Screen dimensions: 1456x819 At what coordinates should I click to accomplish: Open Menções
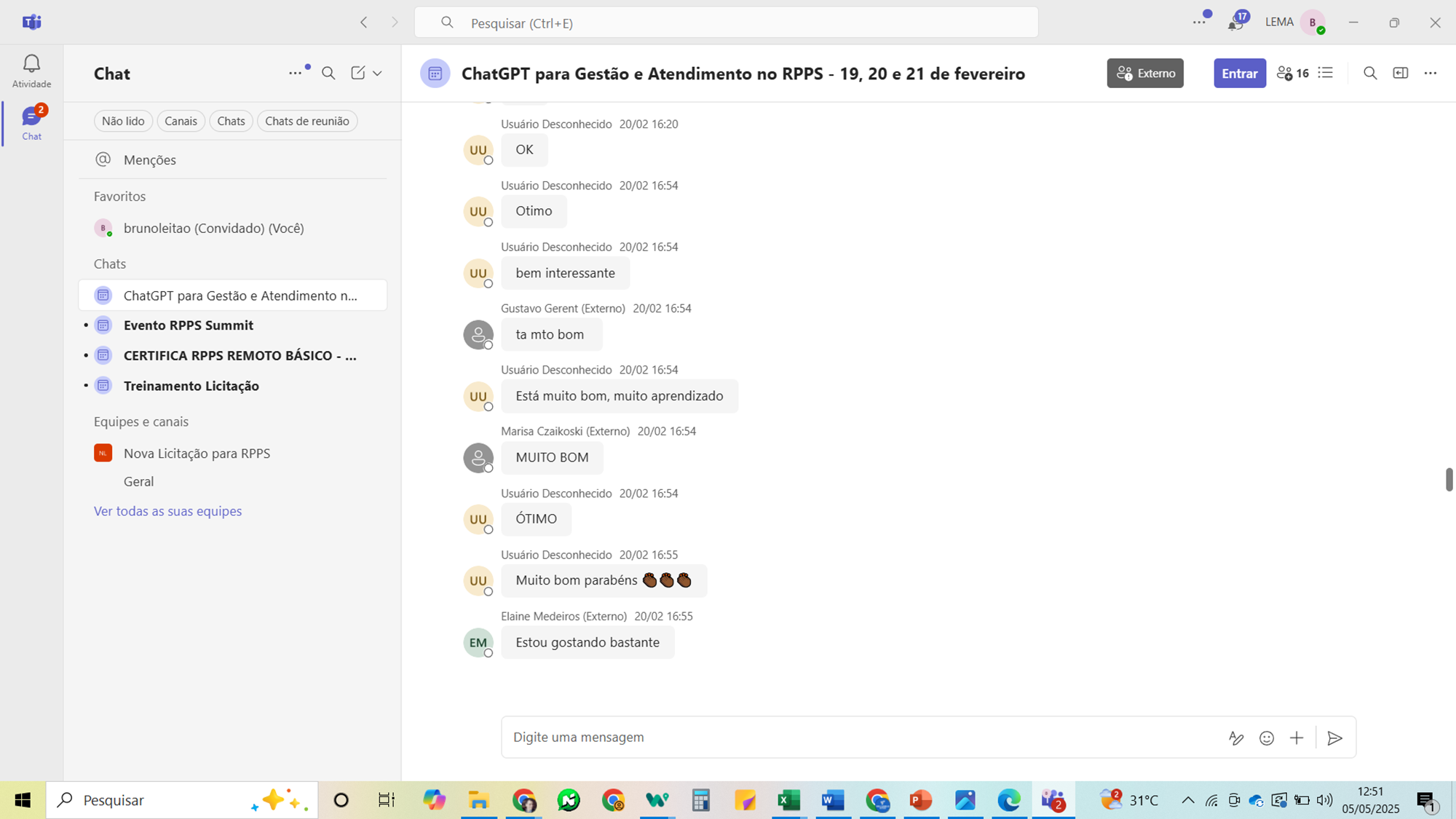pos(233,159)
